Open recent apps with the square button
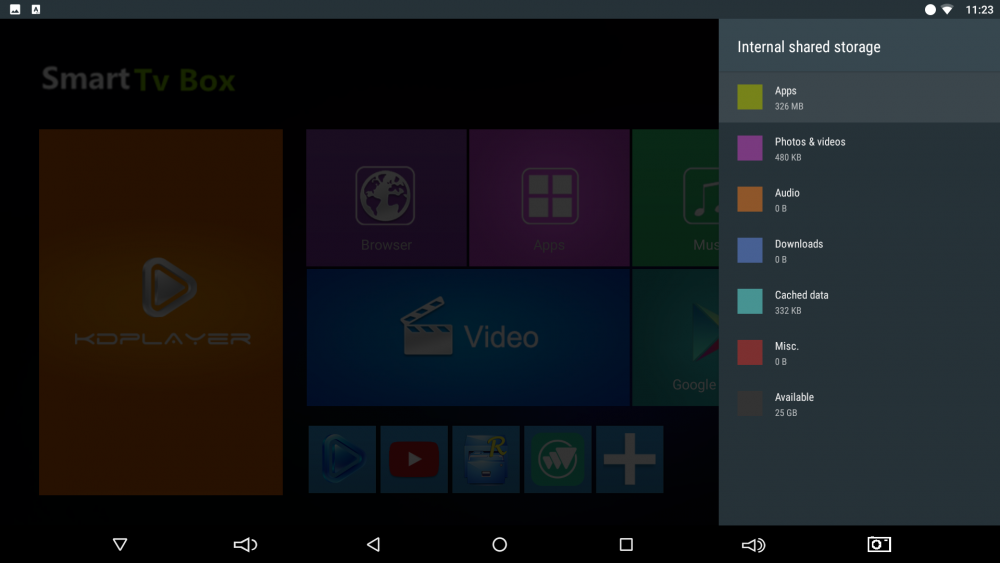The height and width of the screenshot is (563, 1000). pos(626,545)
